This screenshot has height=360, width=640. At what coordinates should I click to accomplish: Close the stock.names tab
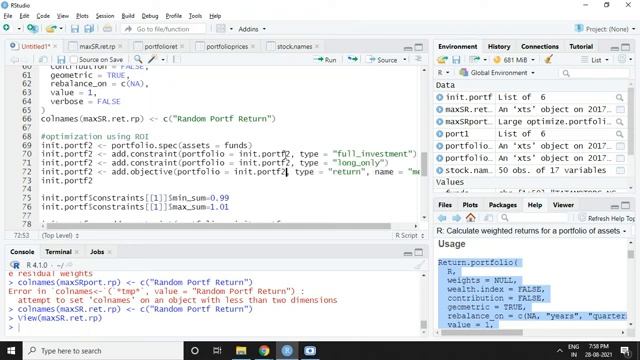coord(317,47)
